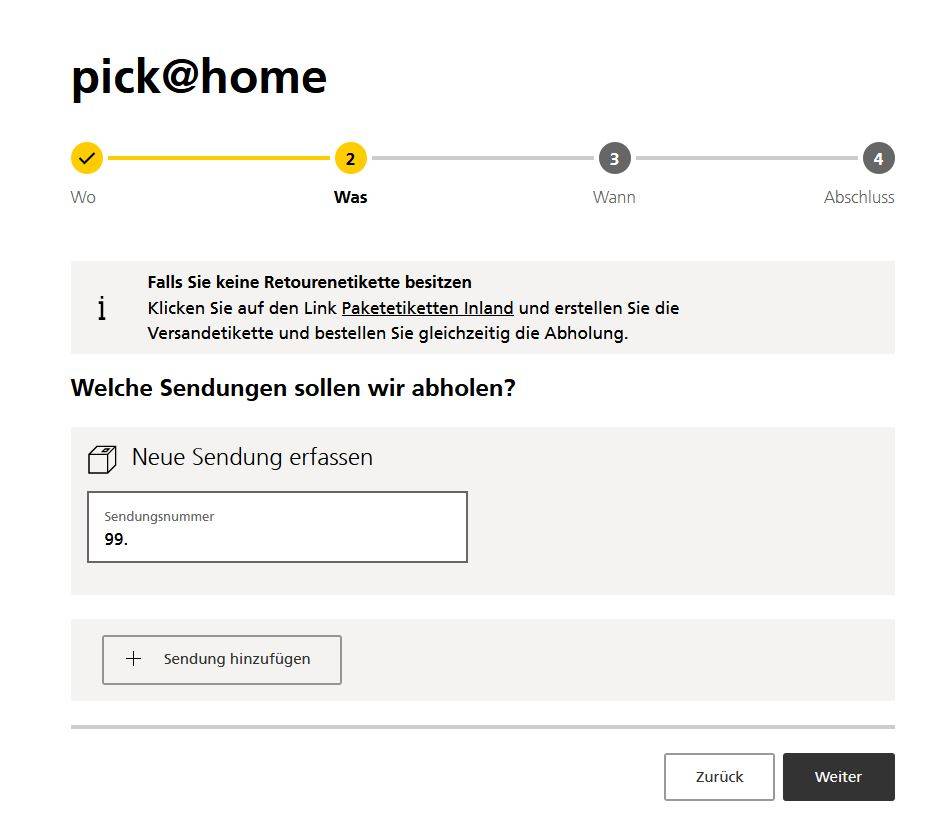Click the plus icon inside Sendung hinzufügen
The image size is (931, 818).
click(x=131, y=659)
